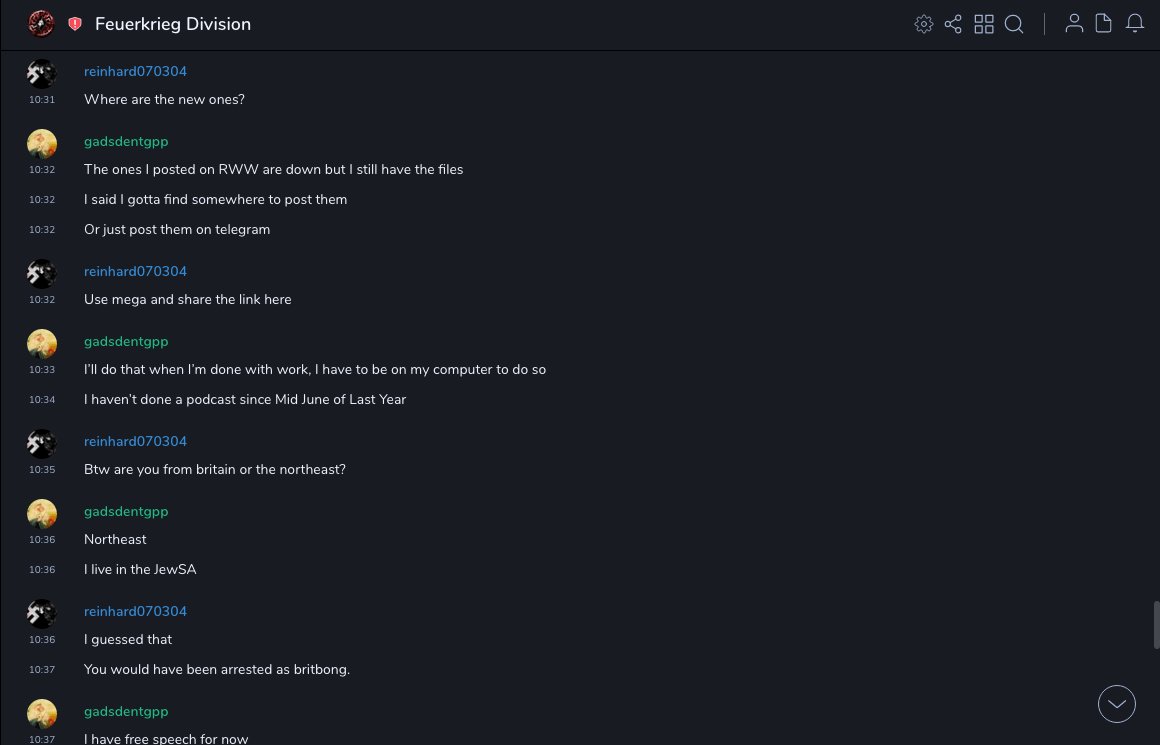Click the share room icon
This screenshot has width=1160, height=745.
tap(953, 24)
